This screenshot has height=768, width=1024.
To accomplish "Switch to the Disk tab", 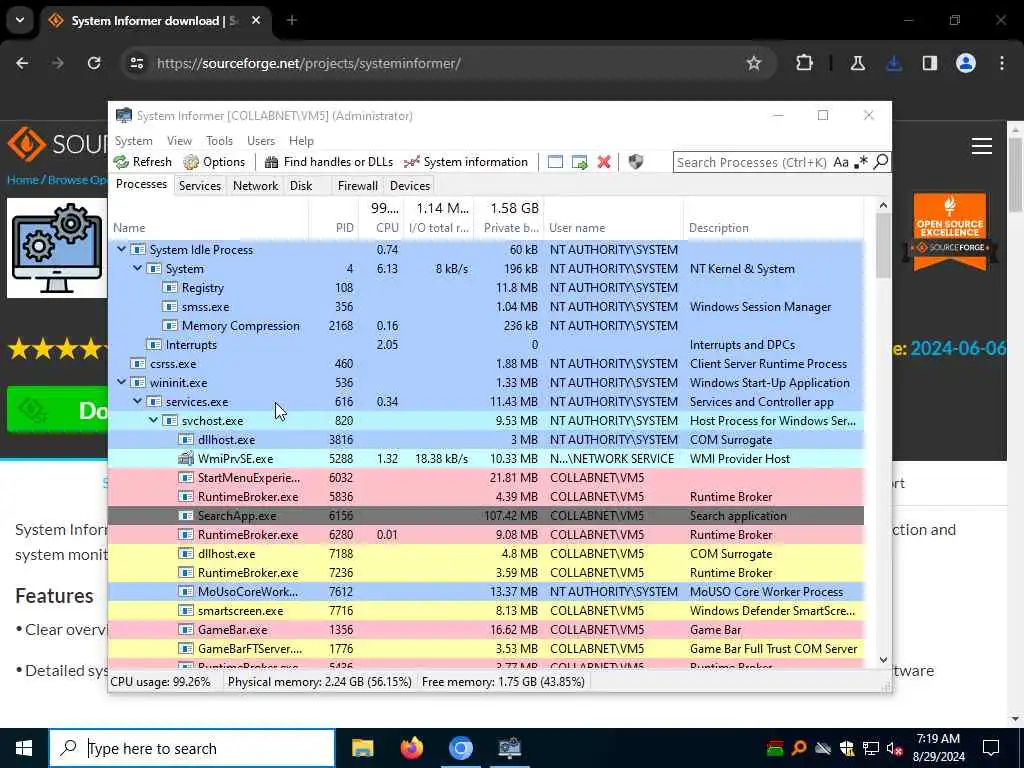I will point(301,185).
